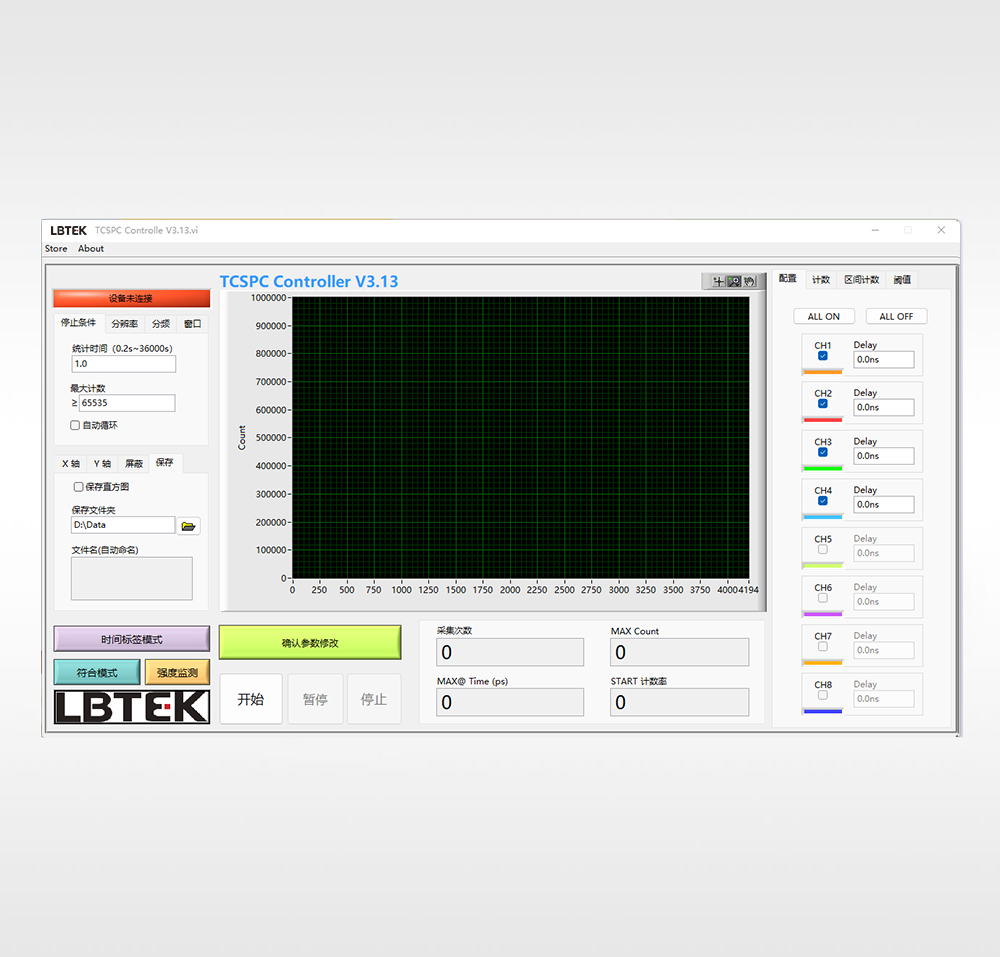Open folder browser next to D:\Data
The width and height of the screenshot is (1000, 957).
[x=188, y=526]
